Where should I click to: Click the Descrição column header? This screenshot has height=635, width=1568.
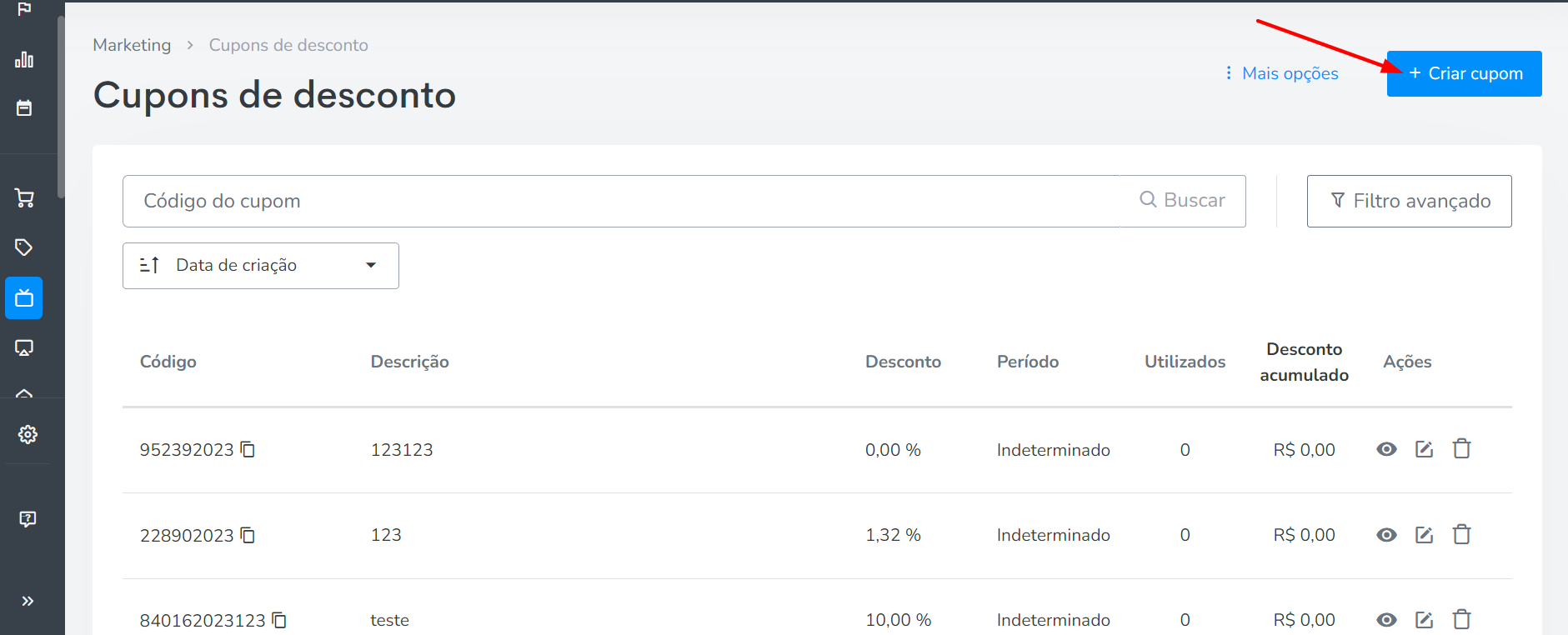pos(410,362)
